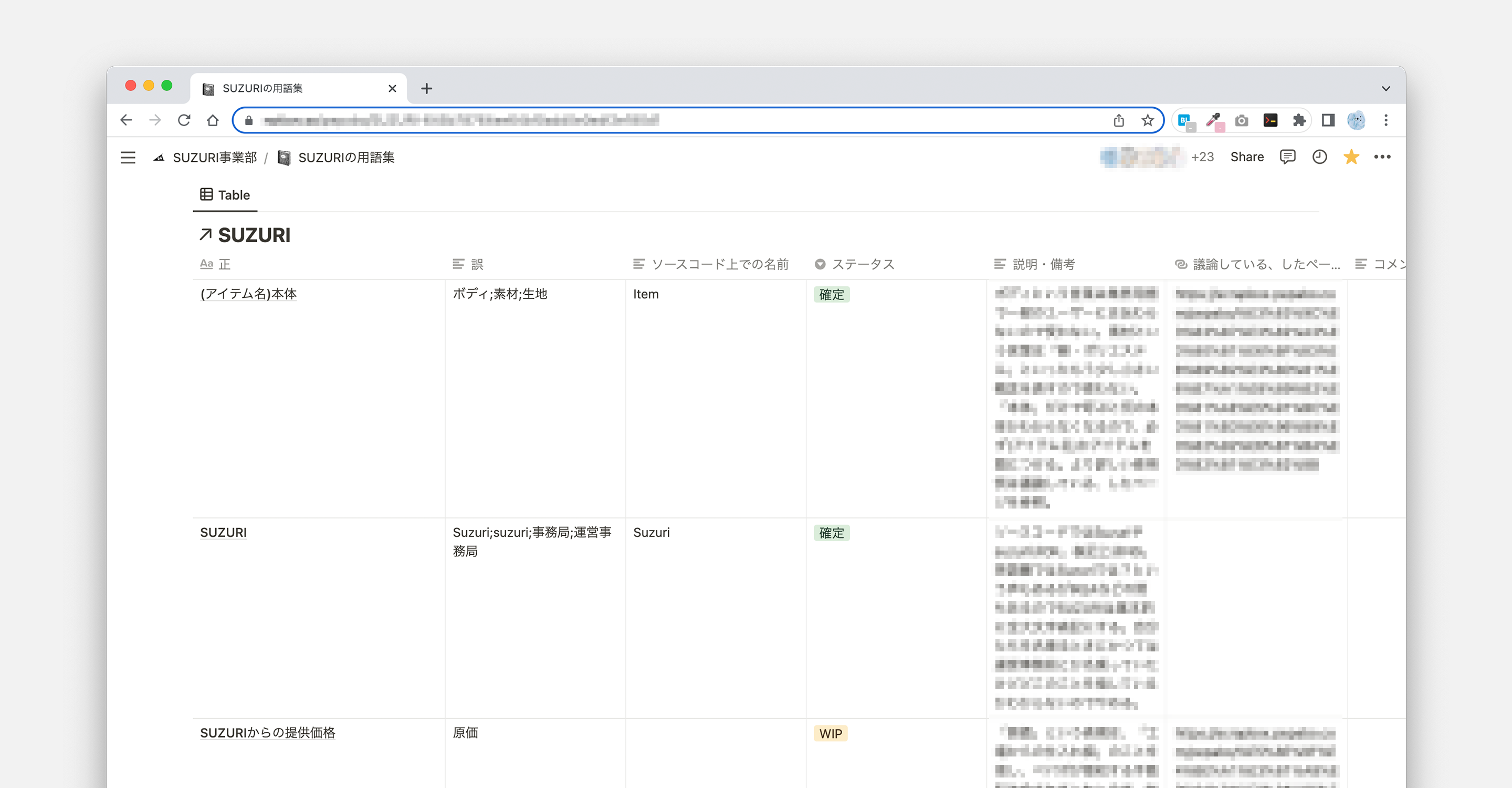Screen dimensions: 1512x788
Task: Open the 正 column header menu
Action: click(215, 264)
